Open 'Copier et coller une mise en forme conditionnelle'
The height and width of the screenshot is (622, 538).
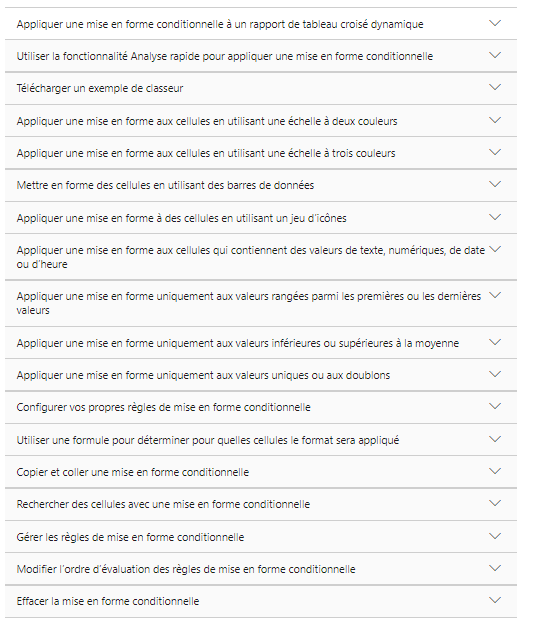pos(261,472)
